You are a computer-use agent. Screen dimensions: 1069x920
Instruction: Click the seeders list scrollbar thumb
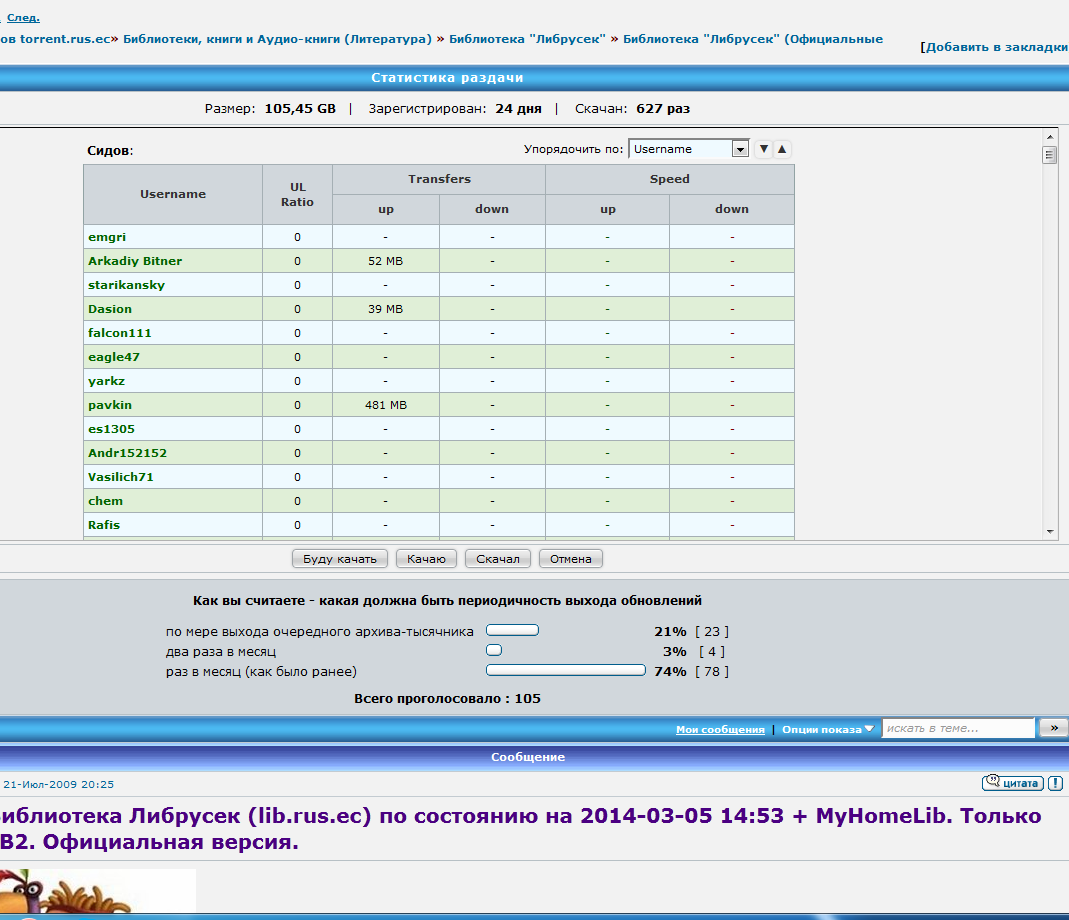pyautogui.click(x=1050, y=155)
